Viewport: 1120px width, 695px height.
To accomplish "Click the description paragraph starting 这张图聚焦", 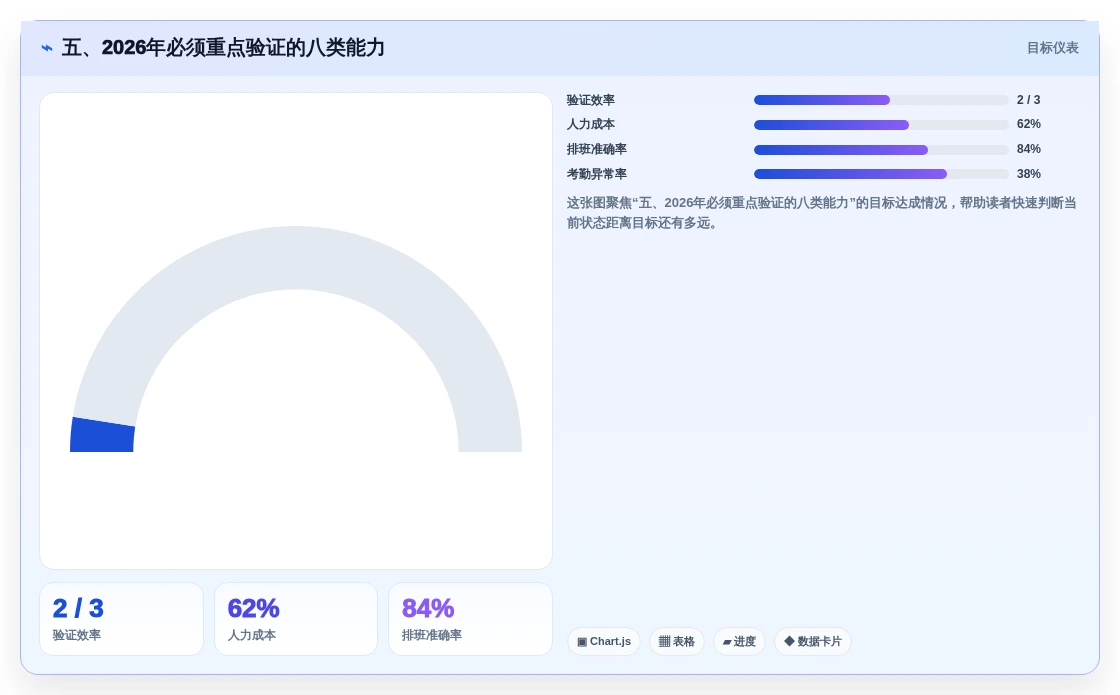I will 821,213.
